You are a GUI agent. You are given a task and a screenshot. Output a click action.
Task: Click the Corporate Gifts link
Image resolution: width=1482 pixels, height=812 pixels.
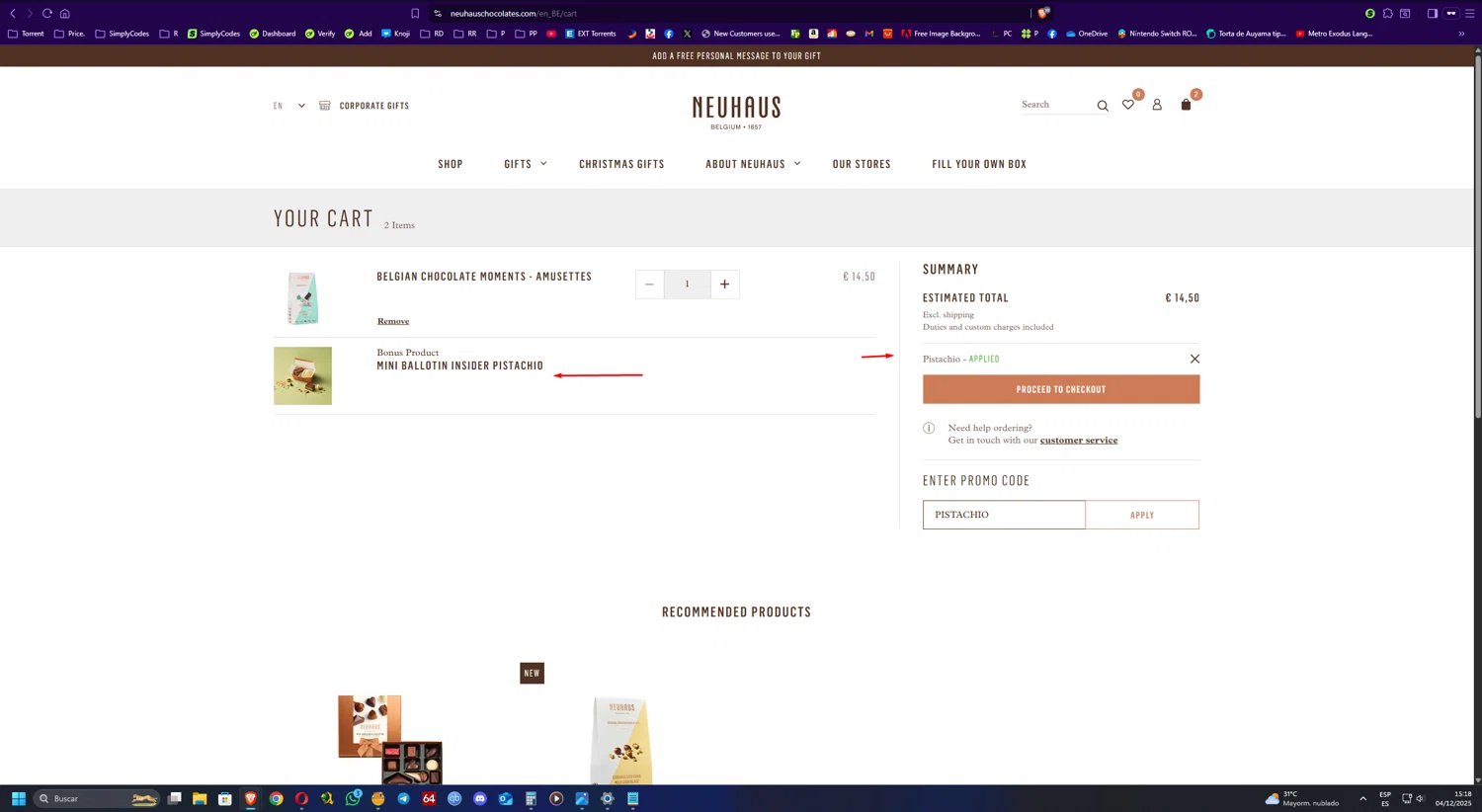point(374,106)
